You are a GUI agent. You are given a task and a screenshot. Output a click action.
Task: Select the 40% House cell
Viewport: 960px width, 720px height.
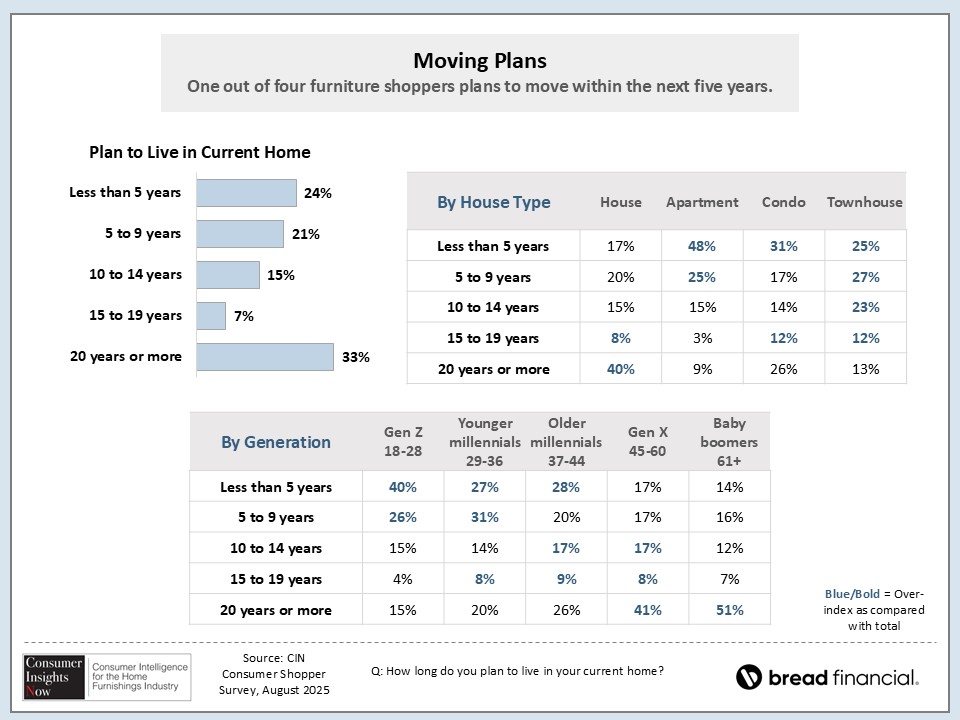621,369
